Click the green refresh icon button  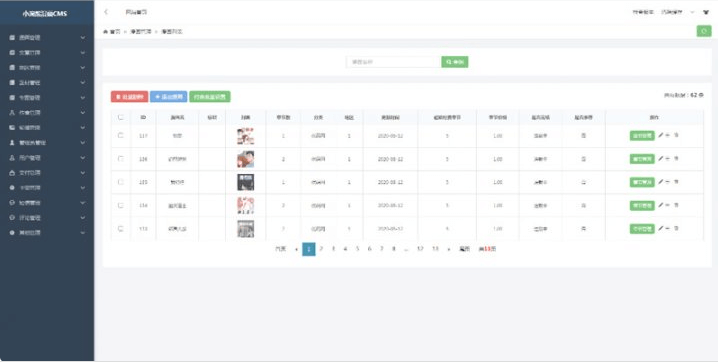pyautogui.click(x=704, y=31)
